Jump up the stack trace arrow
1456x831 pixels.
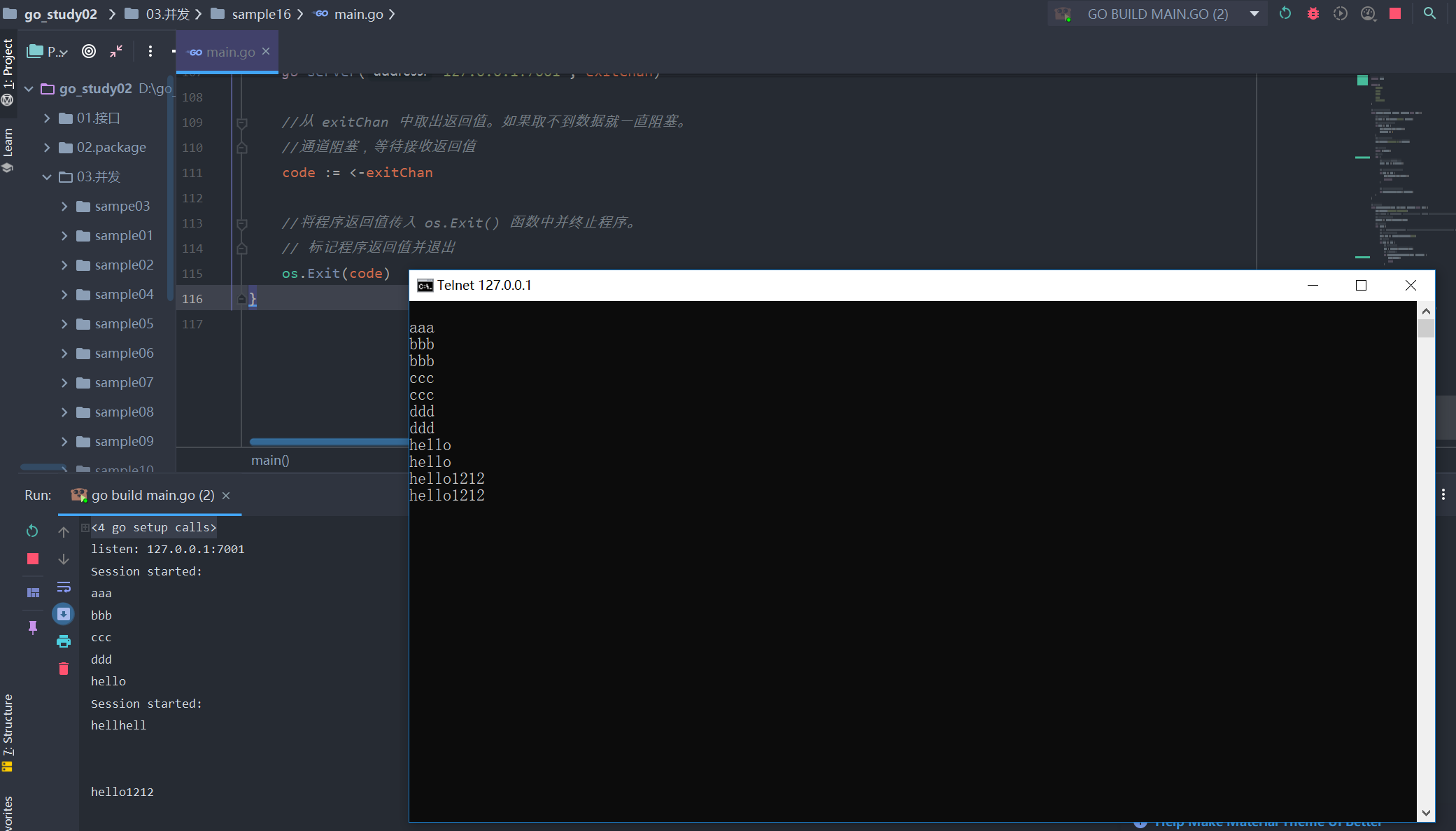point(64,532)
